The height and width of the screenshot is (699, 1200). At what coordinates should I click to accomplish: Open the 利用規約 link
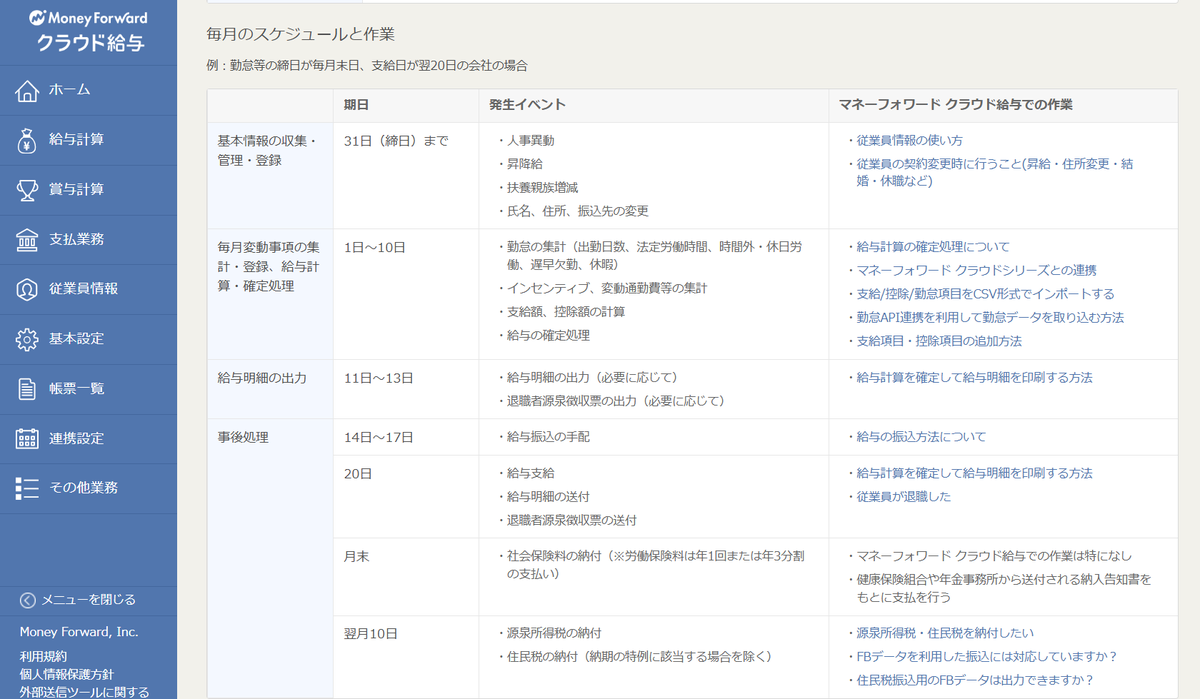click(x=44, y=657)
